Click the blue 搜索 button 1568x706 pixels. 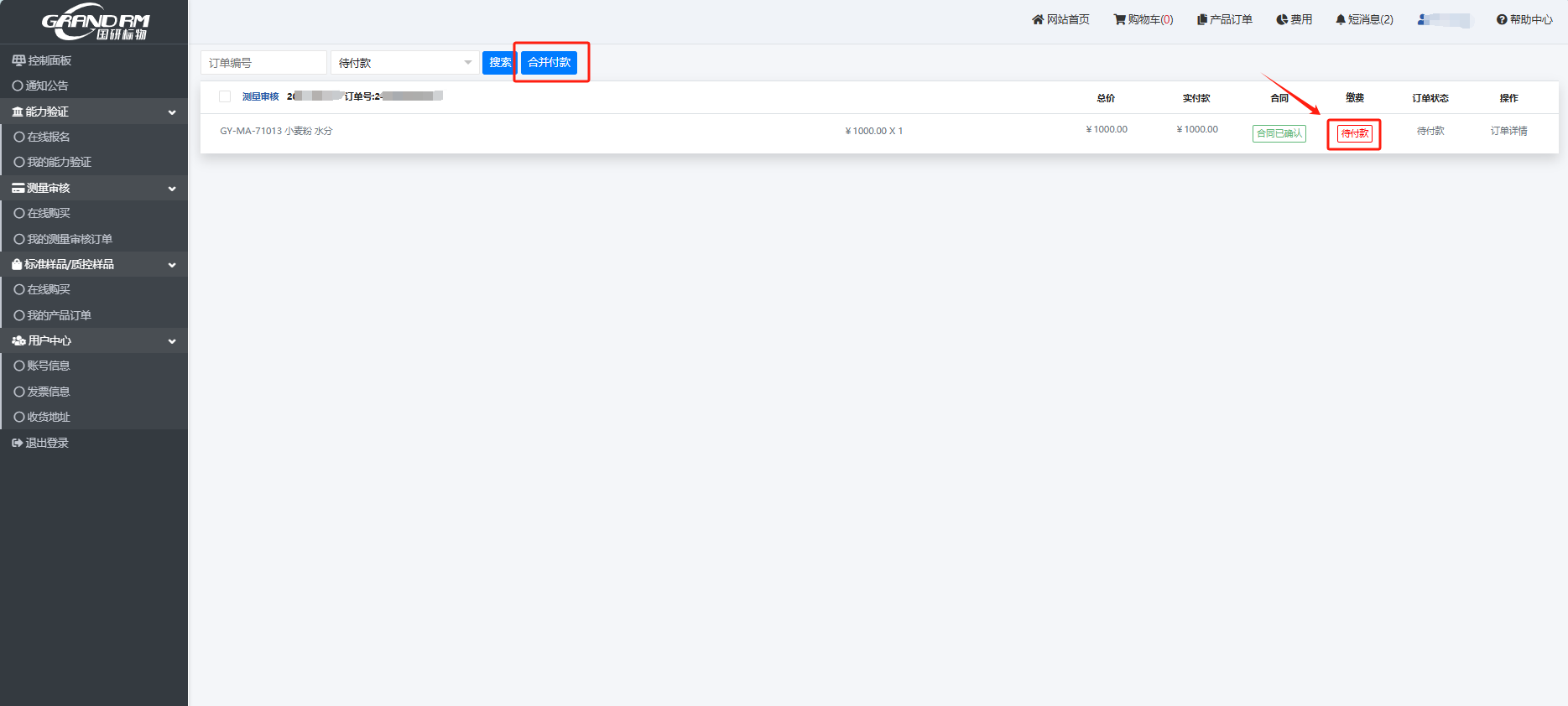(x=500, y=63)
